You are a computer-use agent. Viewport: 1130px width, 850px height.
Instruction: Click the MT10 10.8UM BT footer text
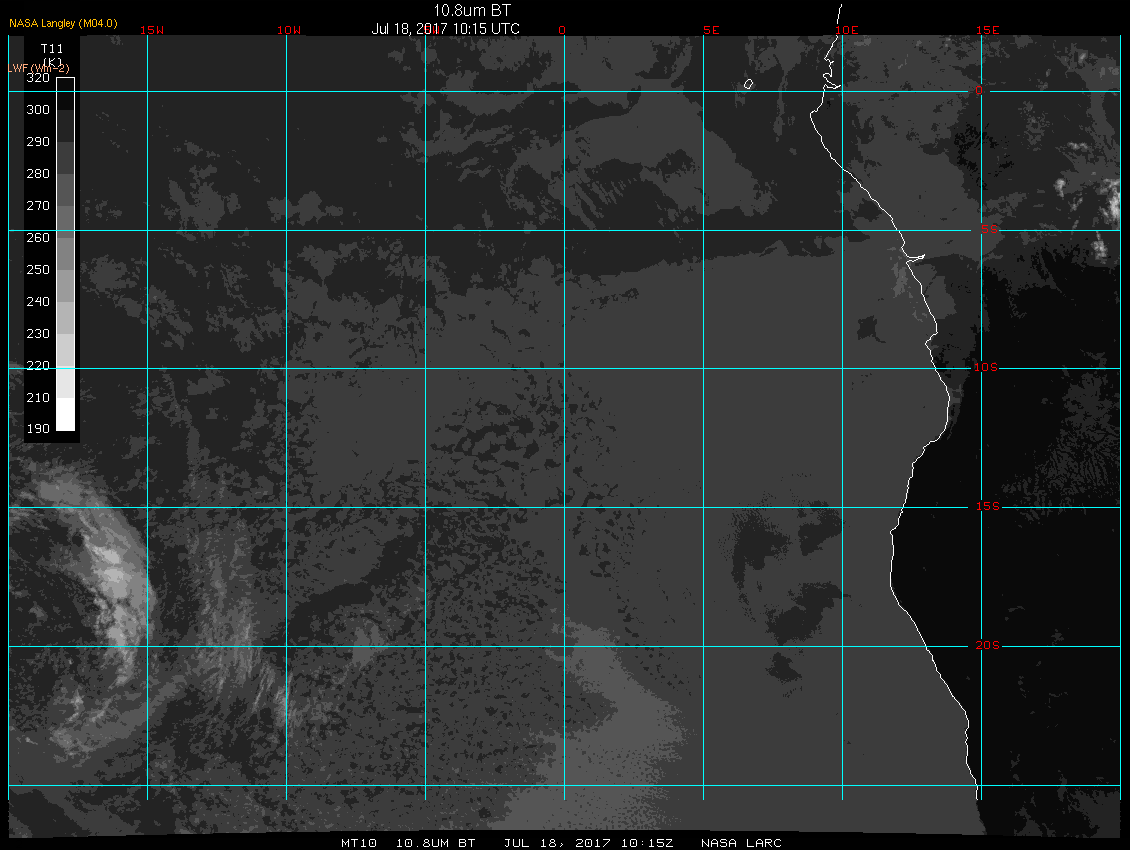click(x=408, y=843)
